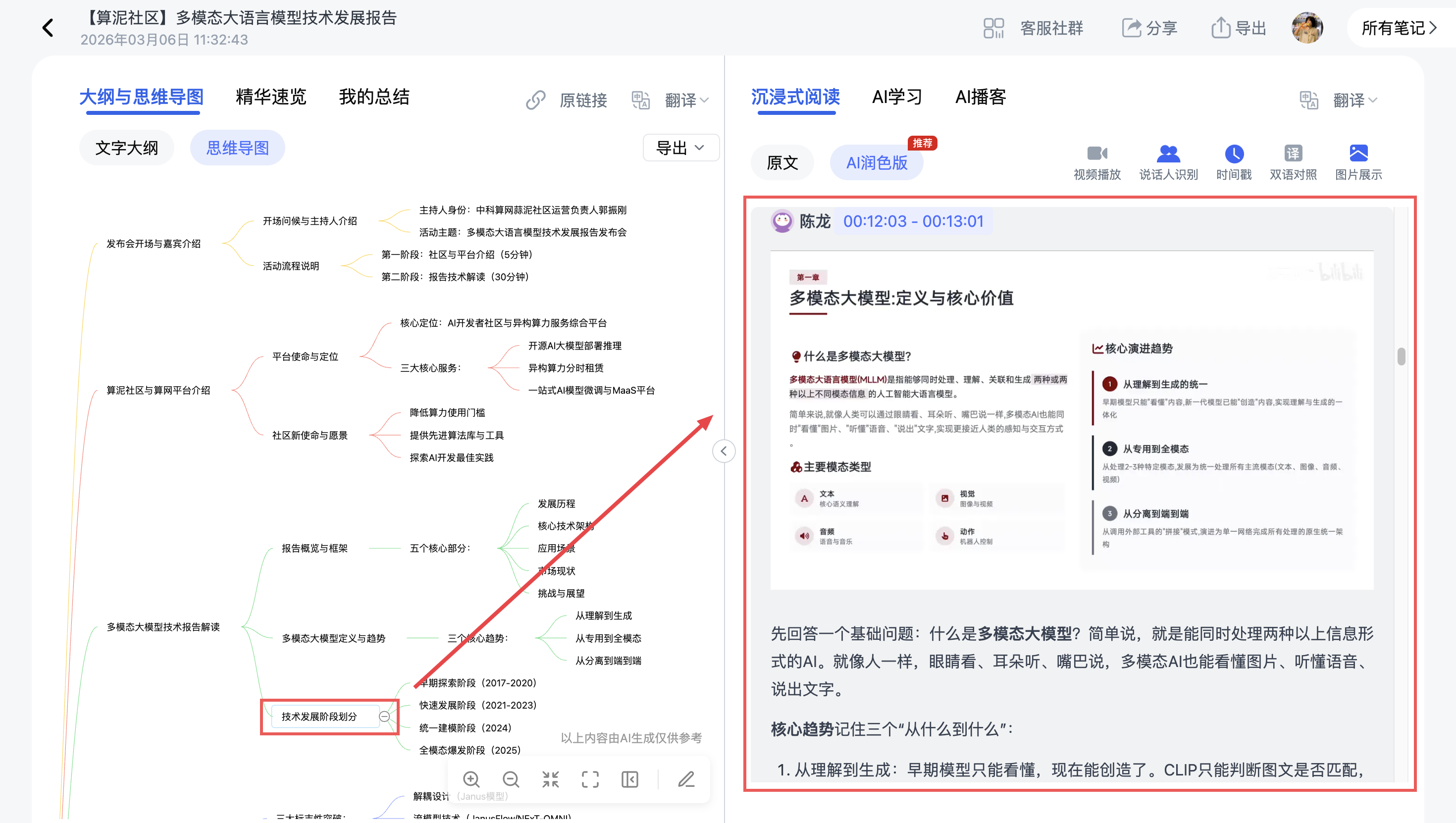The height and width of the screenshot is (823, 1456).
Task: Go back using the left arrow
Action: pos(48,28)
